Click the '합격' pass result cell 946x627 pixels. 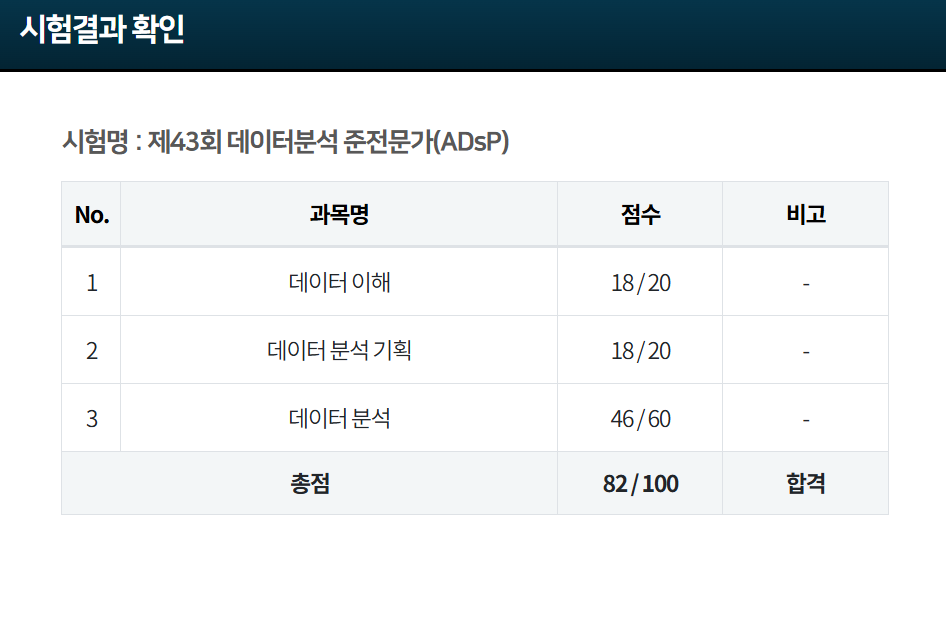[x=806, y=483]
